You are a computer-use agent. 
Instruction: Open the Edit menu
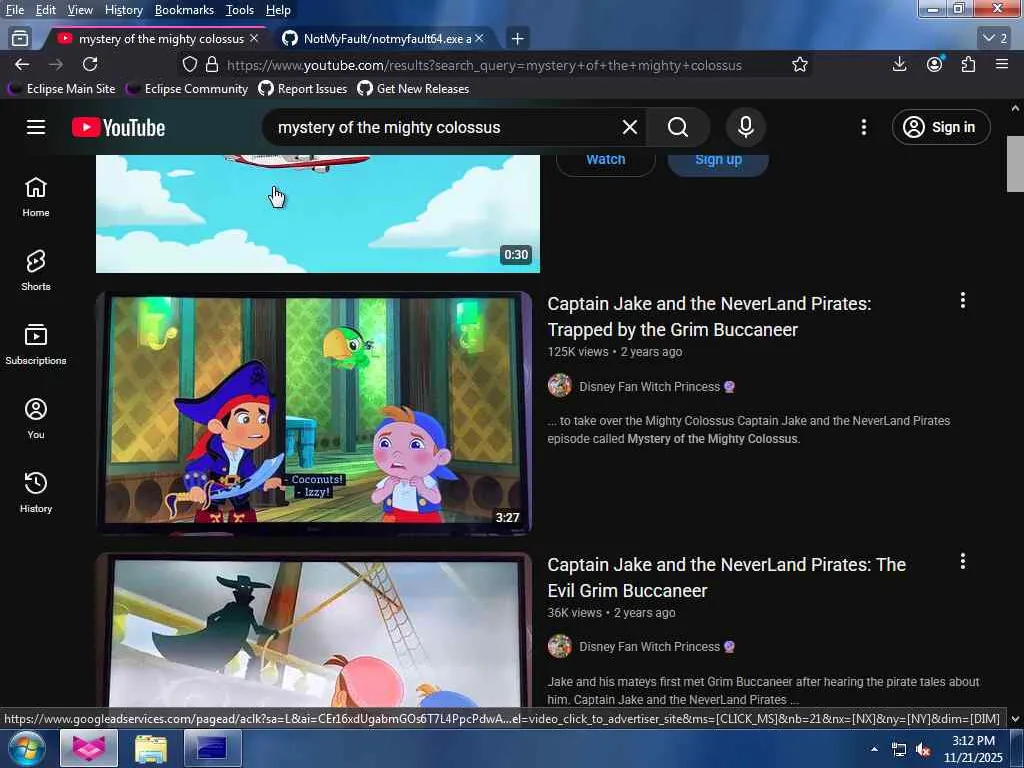pyautogui.click(x=45, y=10)
